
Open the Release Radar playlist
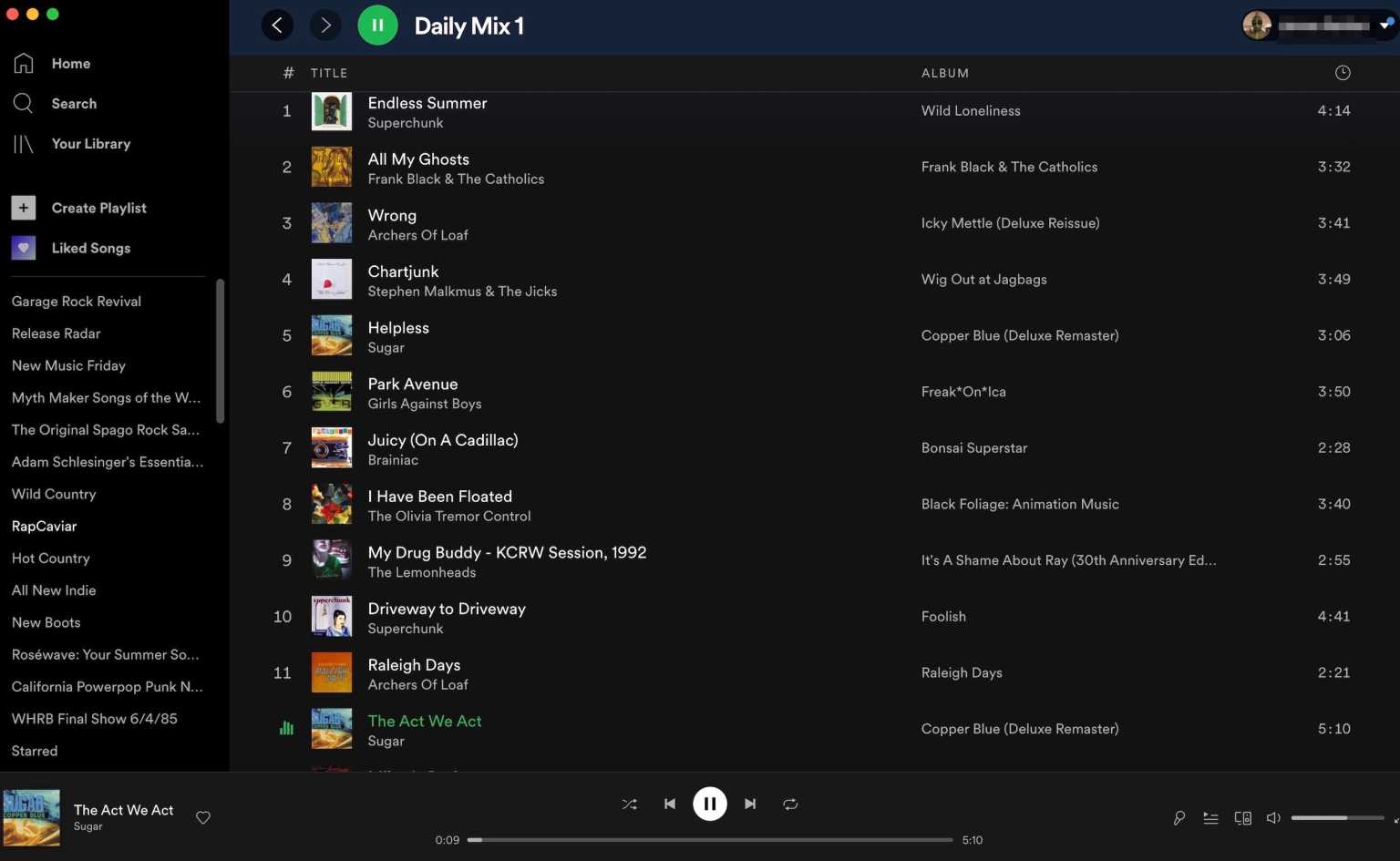56,333
